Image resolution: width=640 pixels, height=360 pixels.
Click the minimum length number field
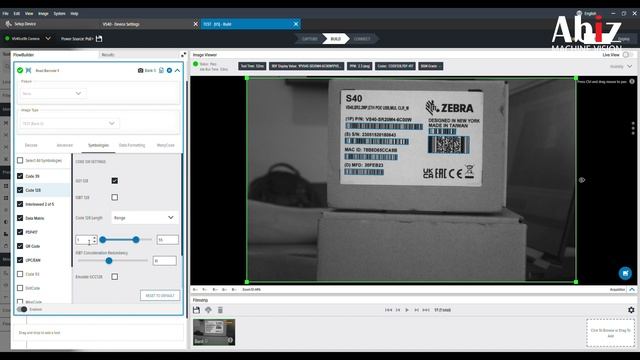86,240
